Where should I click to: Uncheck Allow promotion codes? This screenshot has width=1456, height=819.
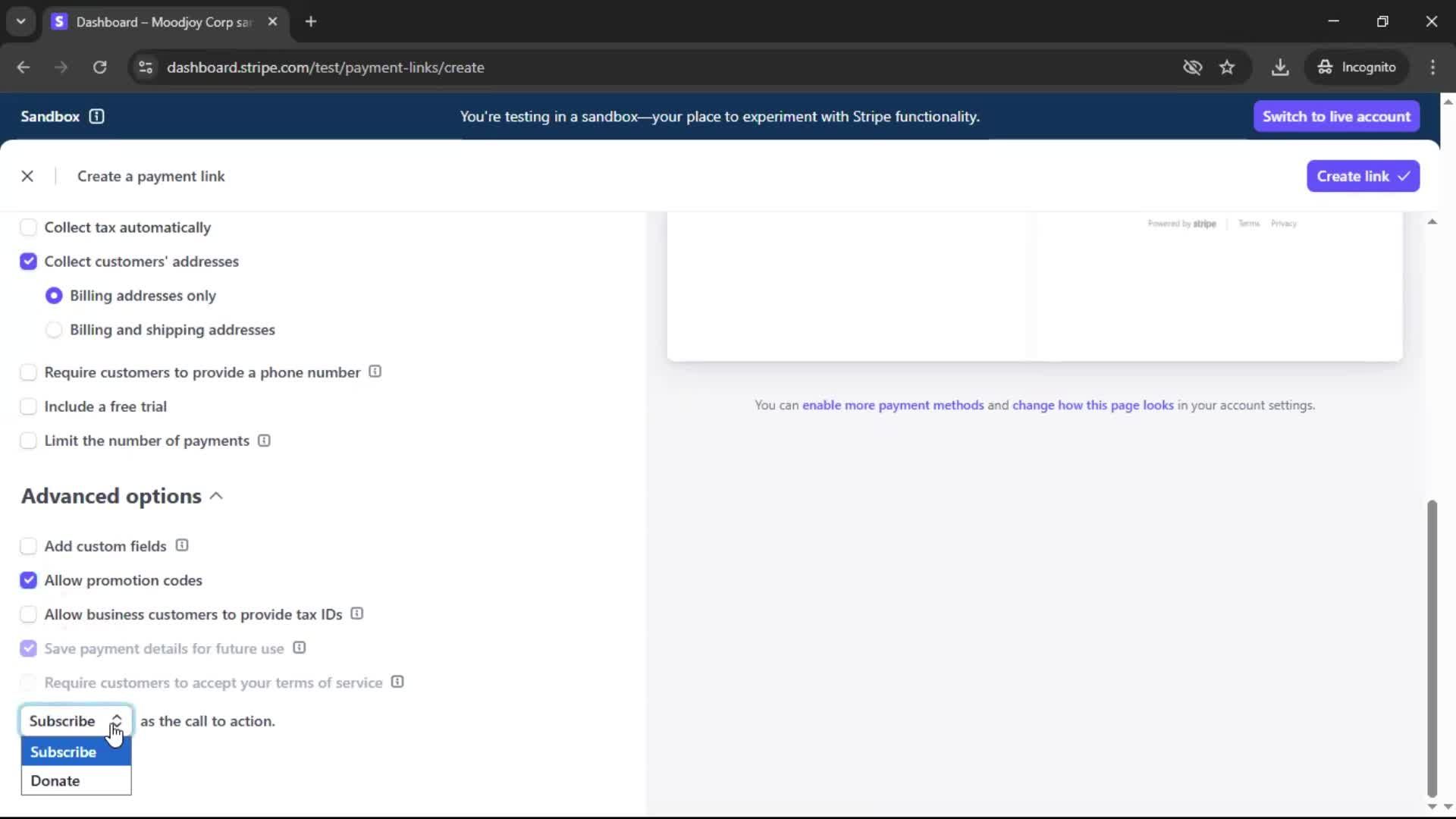point(28,580)
